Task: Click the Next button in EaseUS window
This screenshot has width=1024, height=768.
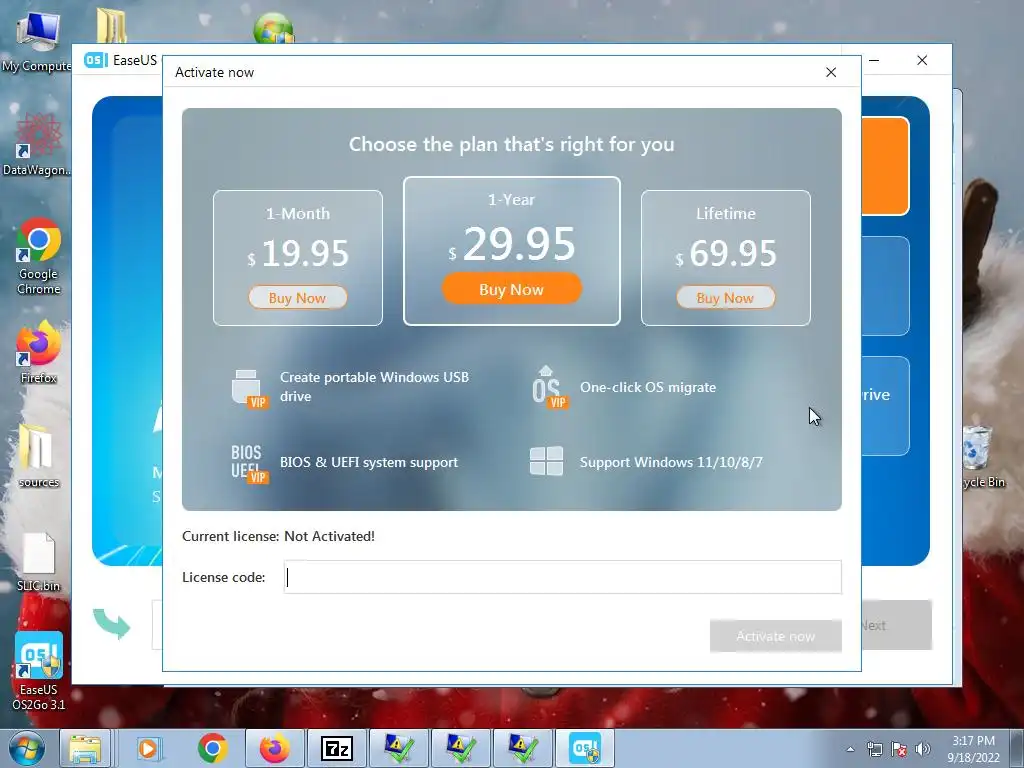Action: (x=896, y=625)
